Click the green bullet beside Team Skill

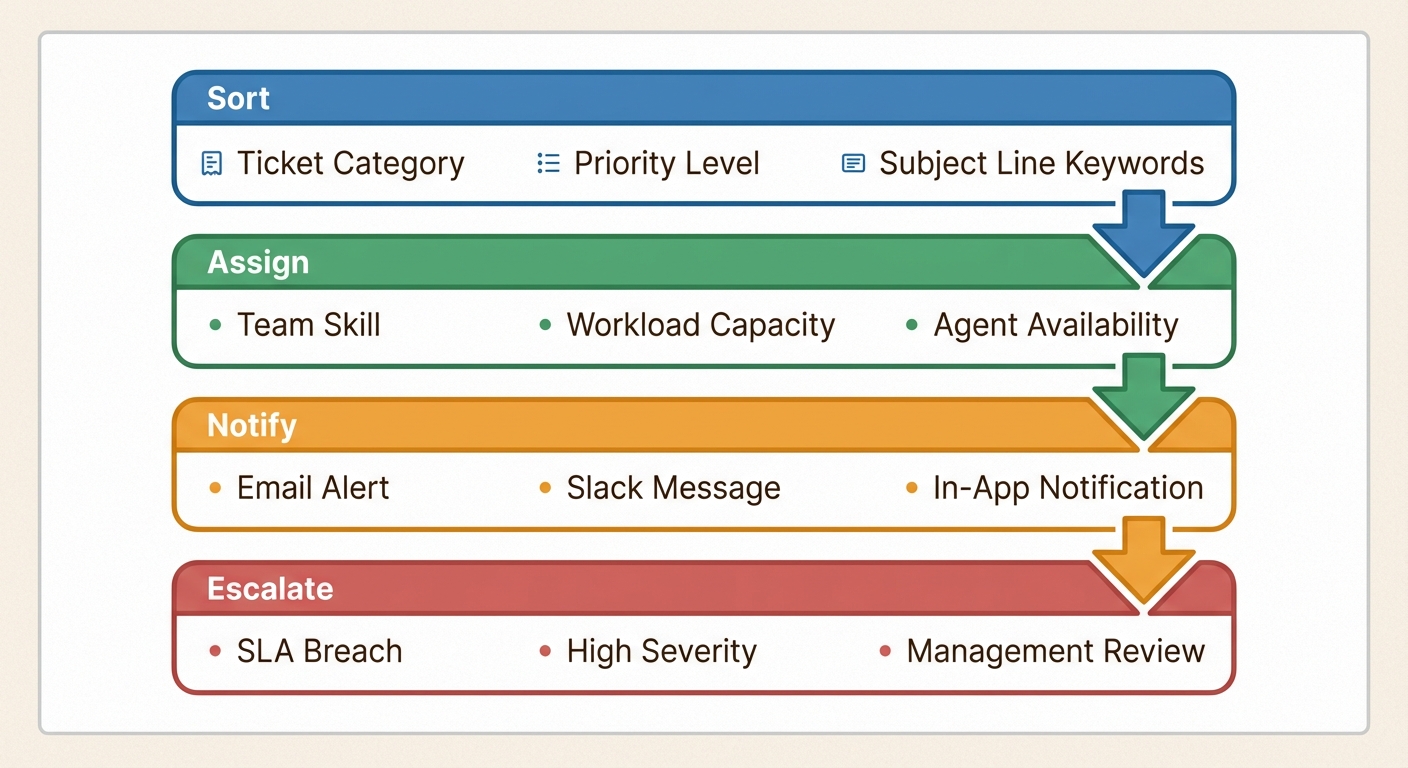pos(215,325)
